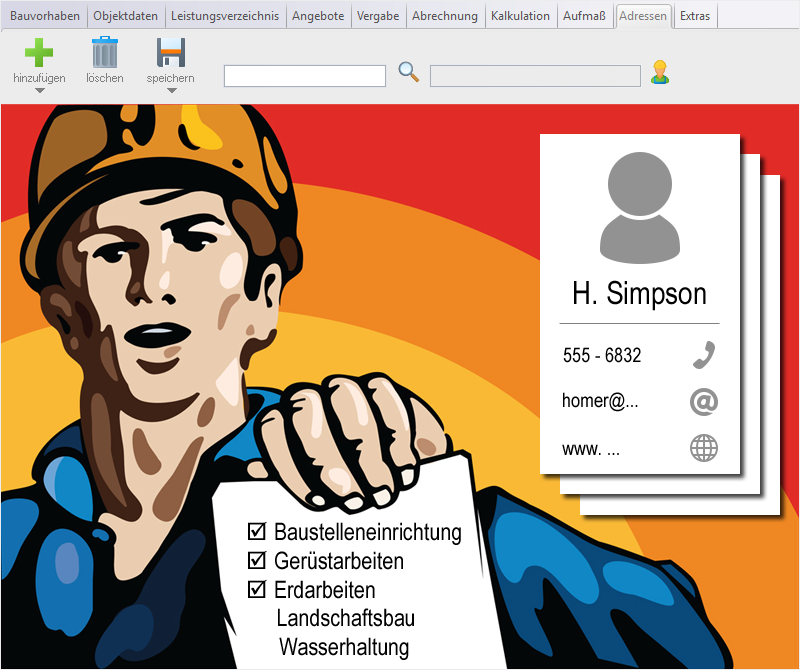Toggle the Gerüstarbeiten checkbox
This screenshot has height=670, width=800.
pos(256,560)
